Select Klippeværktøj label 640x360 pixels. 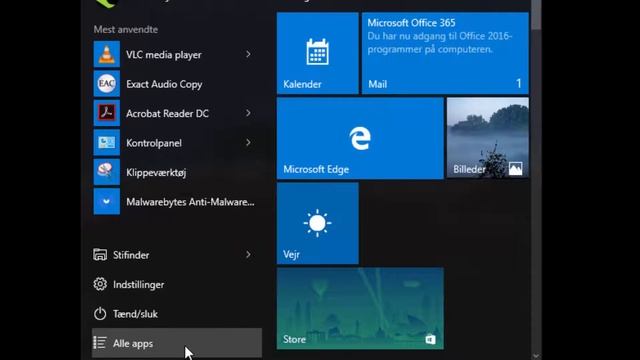(x=156, y=172)
